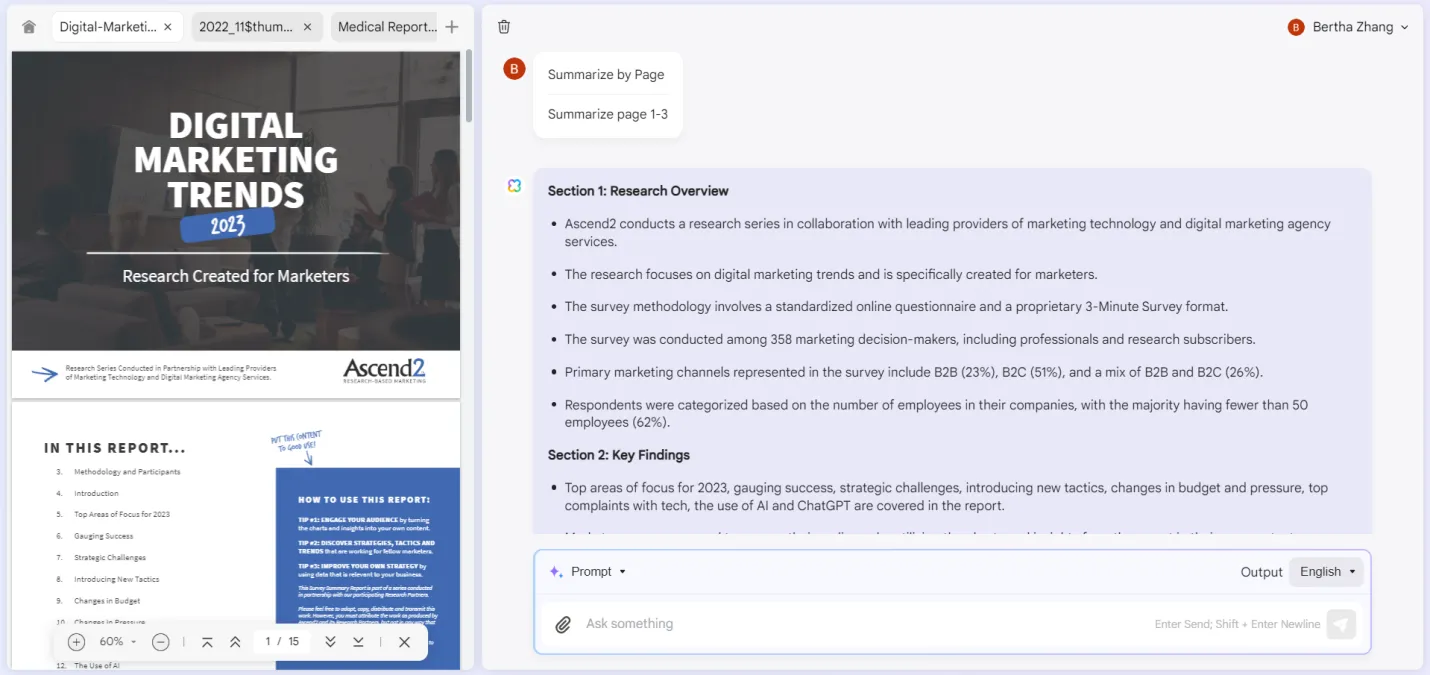
Task: Delete chat with trash icon
Action: (504, 27)
